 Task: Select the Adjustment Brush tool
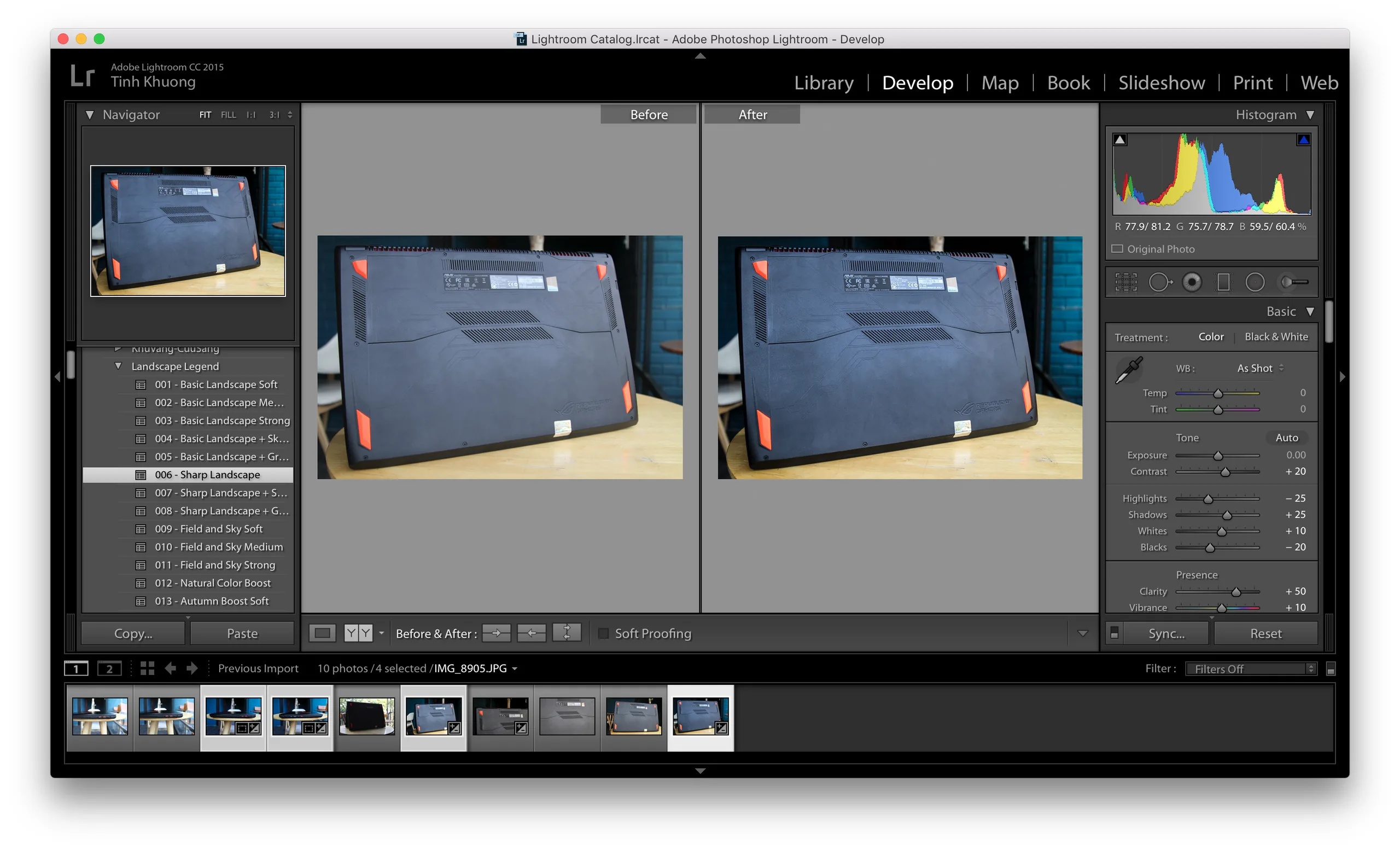[x=1295, y=282]
